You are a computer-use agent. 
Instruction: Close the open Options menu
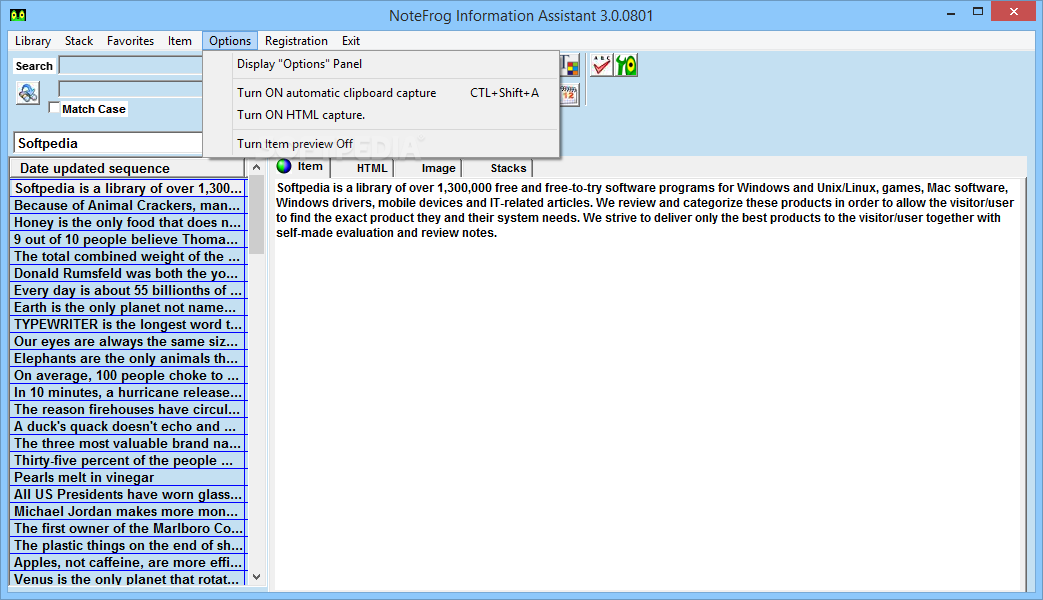pos(229,41)
